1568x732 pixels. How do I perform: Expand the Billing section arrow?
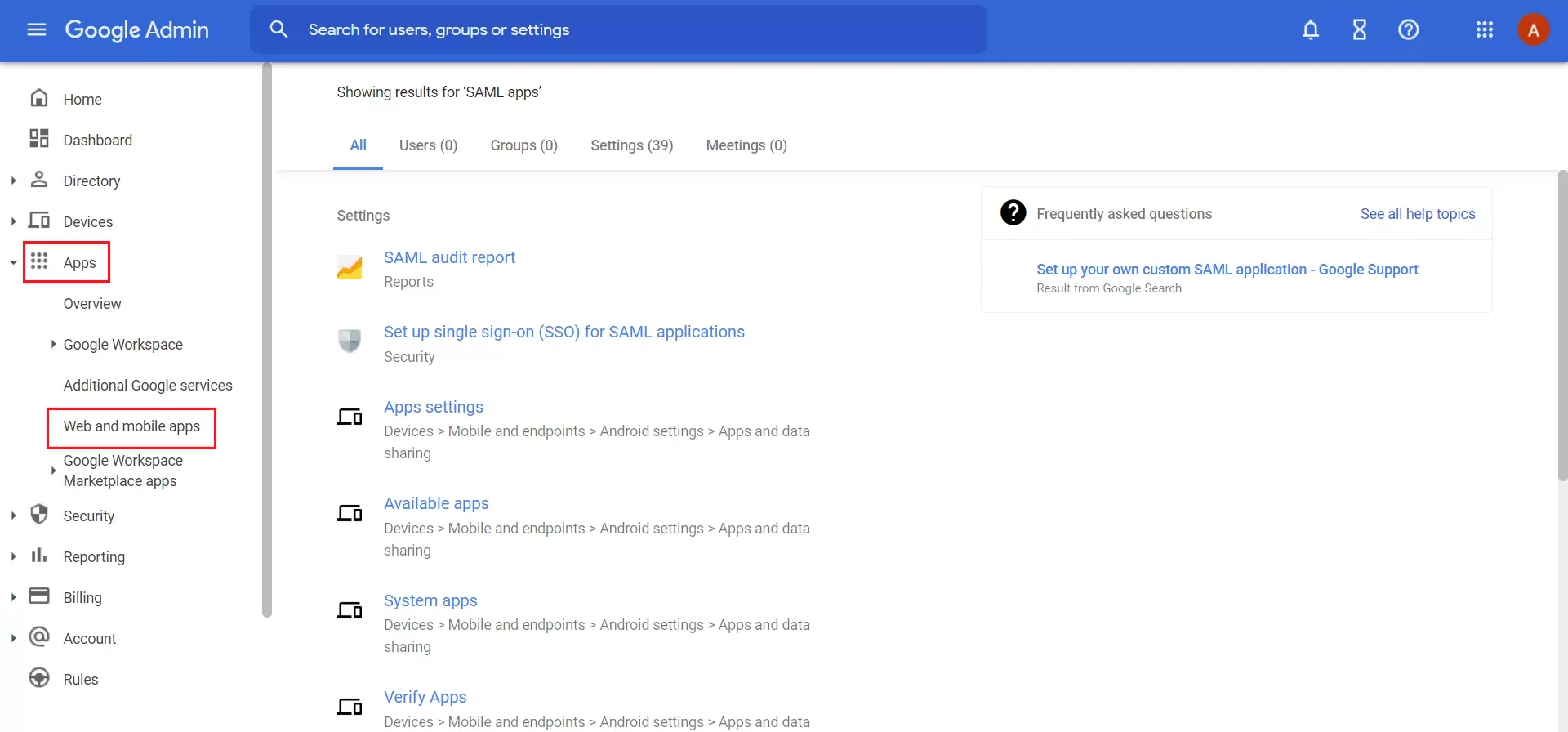[13, 597]
